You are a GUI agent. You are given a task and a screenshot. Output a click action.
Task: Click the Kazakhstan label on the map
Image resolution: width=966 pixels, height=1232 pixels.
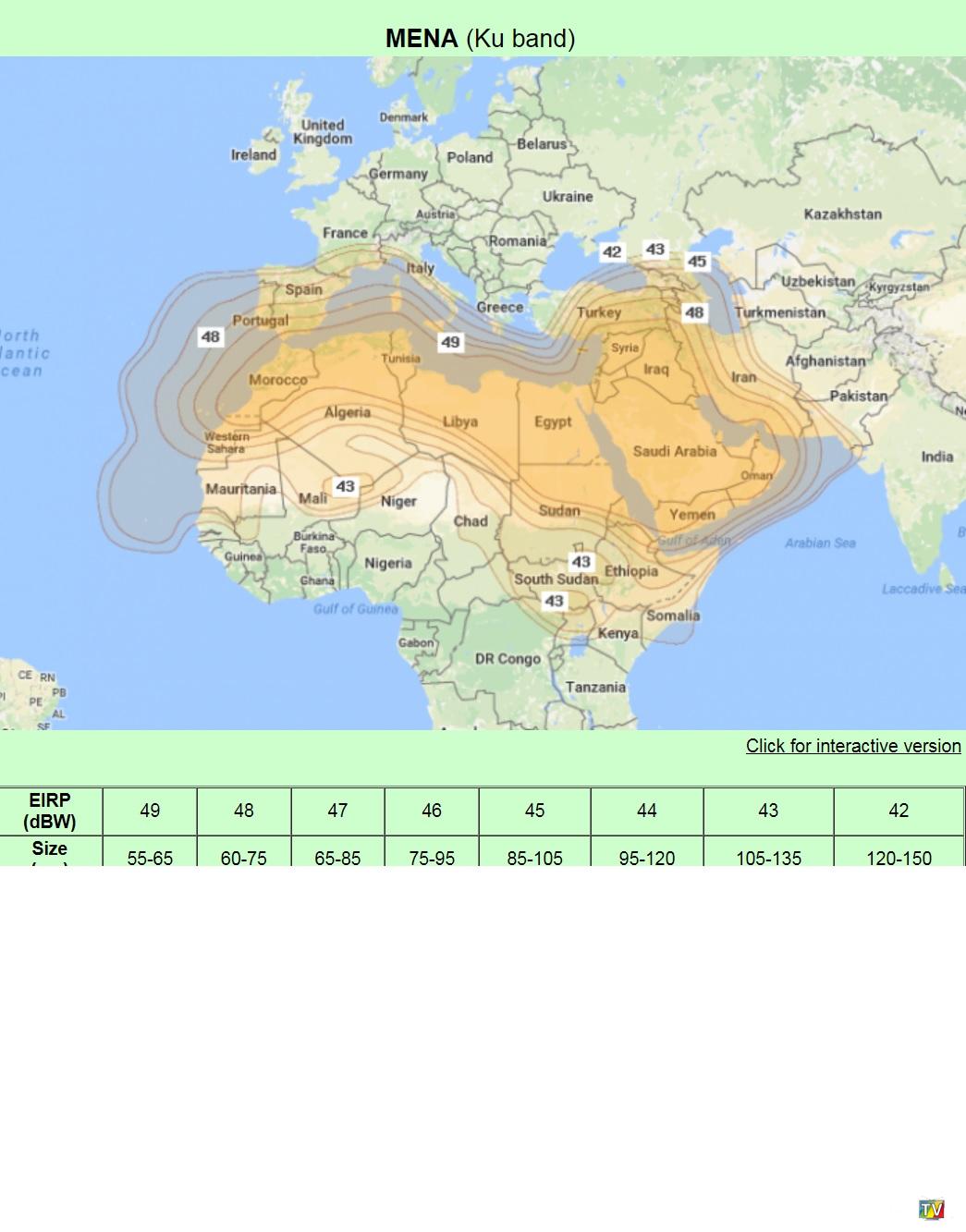(x=842, y=214)
